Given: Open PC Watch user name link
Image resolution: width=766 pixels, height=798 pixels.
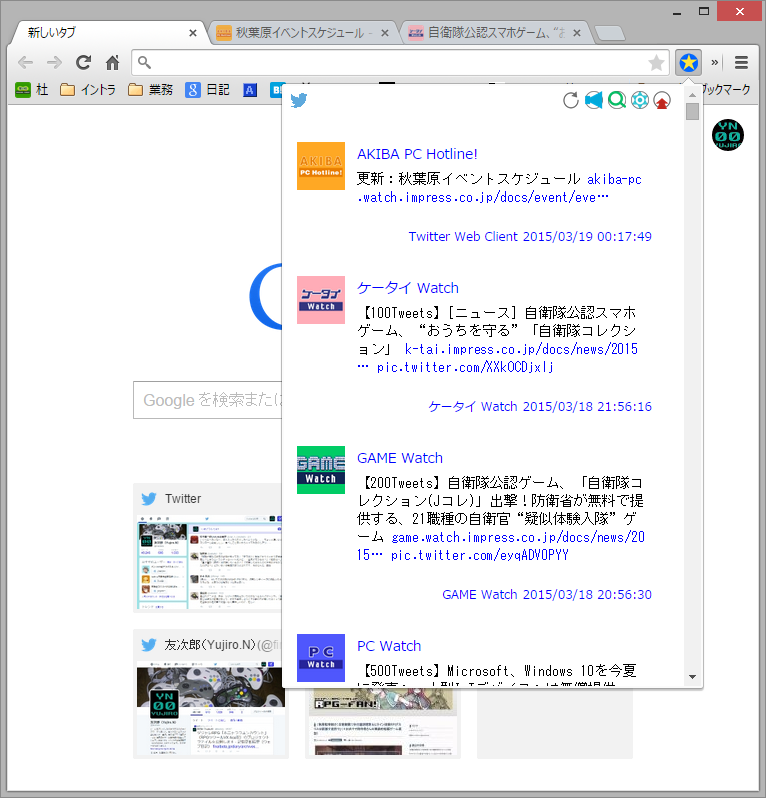Looking at the screenshot, I should pyautogui.click(x=389, y=646).
